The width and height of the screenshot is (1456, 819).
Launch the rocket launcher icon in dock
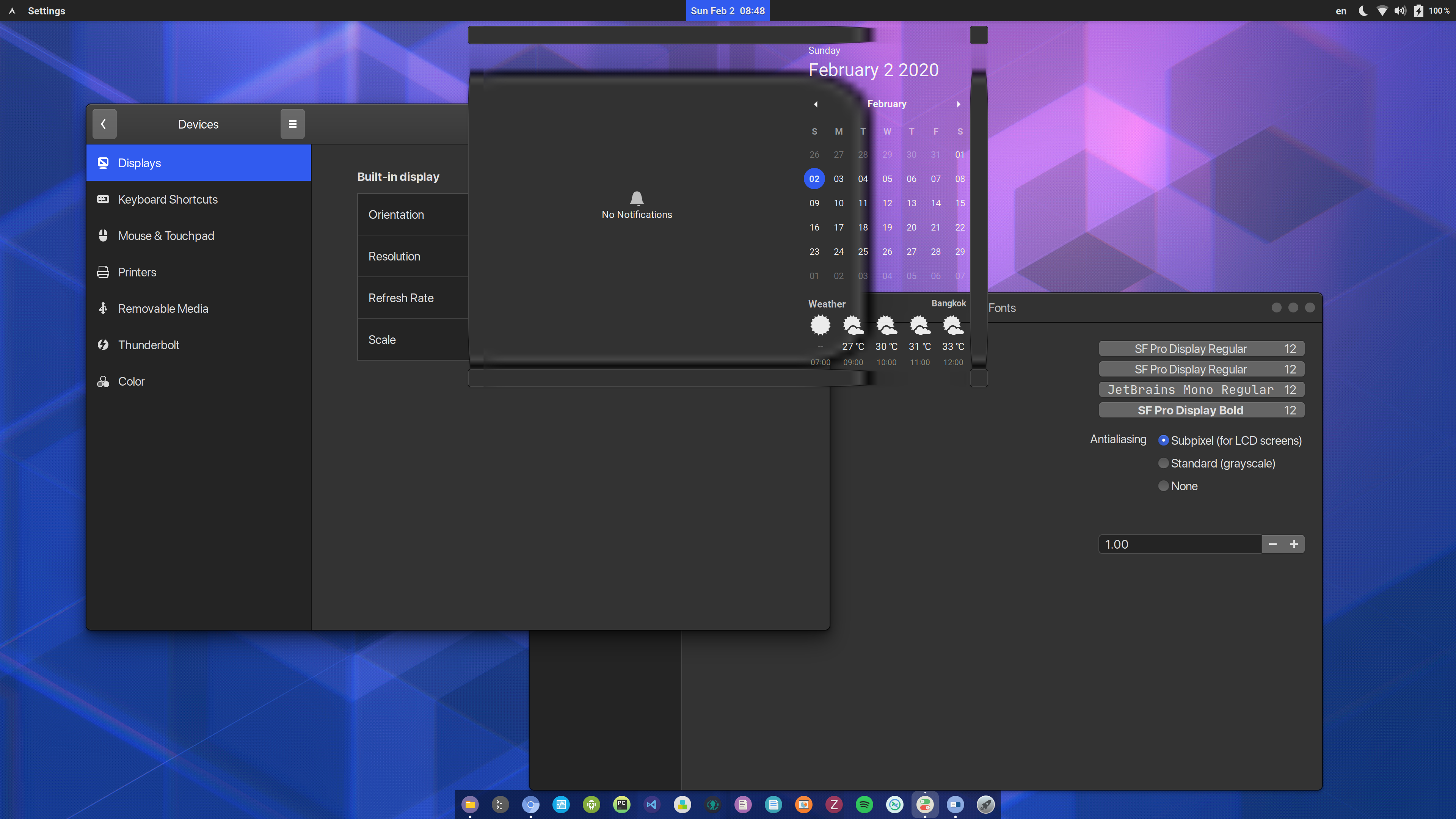(986, 804)
